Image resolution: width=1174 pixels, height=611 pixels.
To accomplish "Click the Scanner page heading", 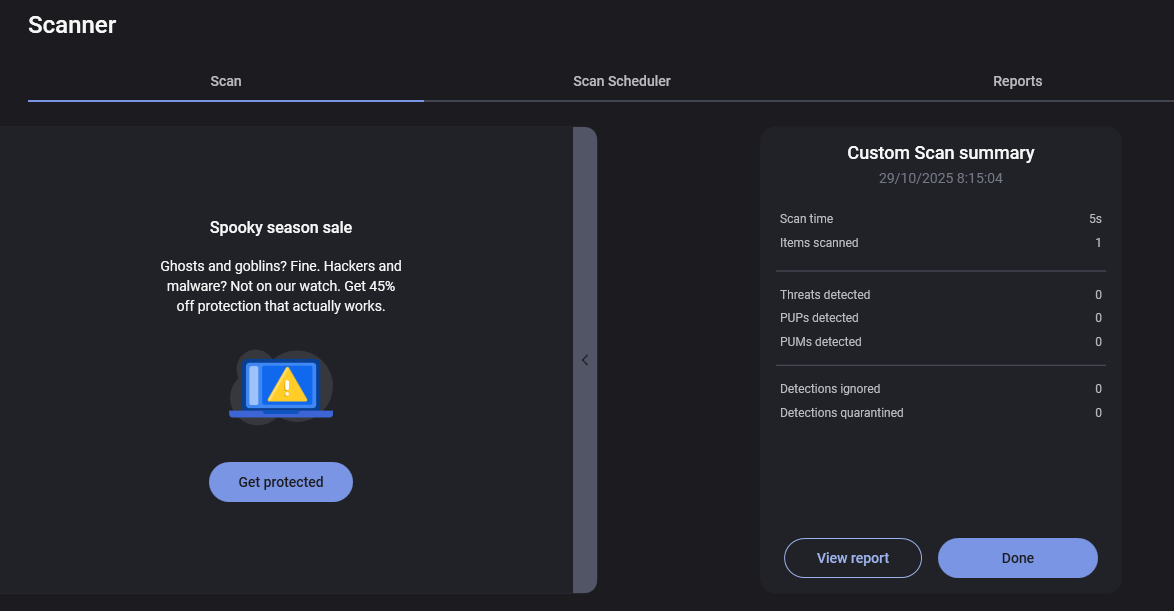I will click(72, 25).
